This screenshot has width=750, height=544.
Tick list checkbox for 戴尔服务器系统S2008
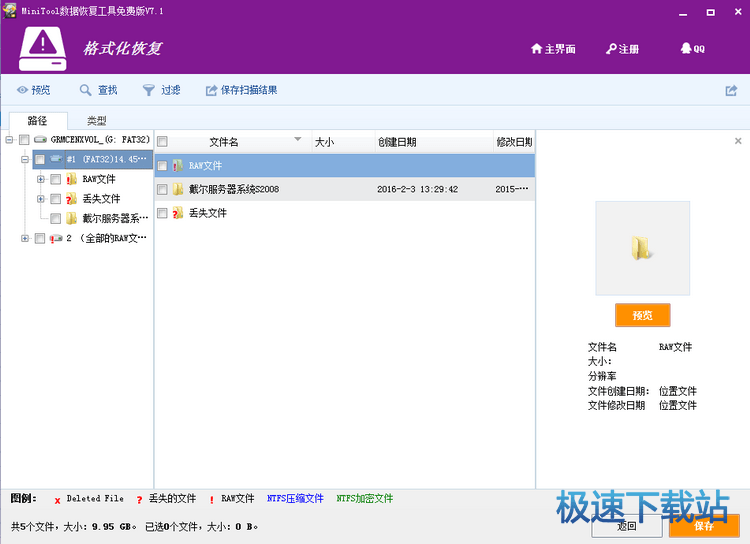click(162, 189)
